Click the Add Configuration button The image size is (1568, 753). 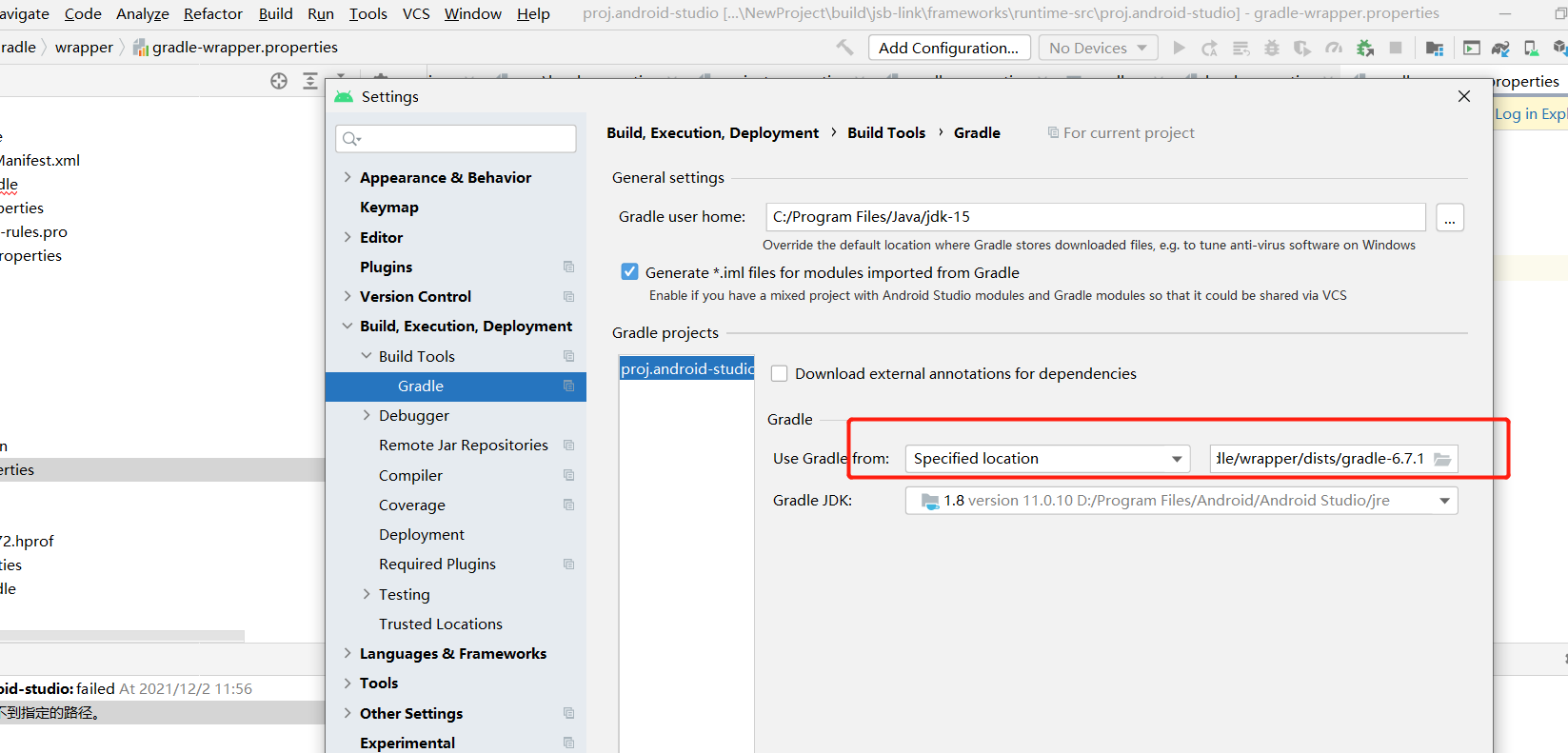click(x=948, y=48)
